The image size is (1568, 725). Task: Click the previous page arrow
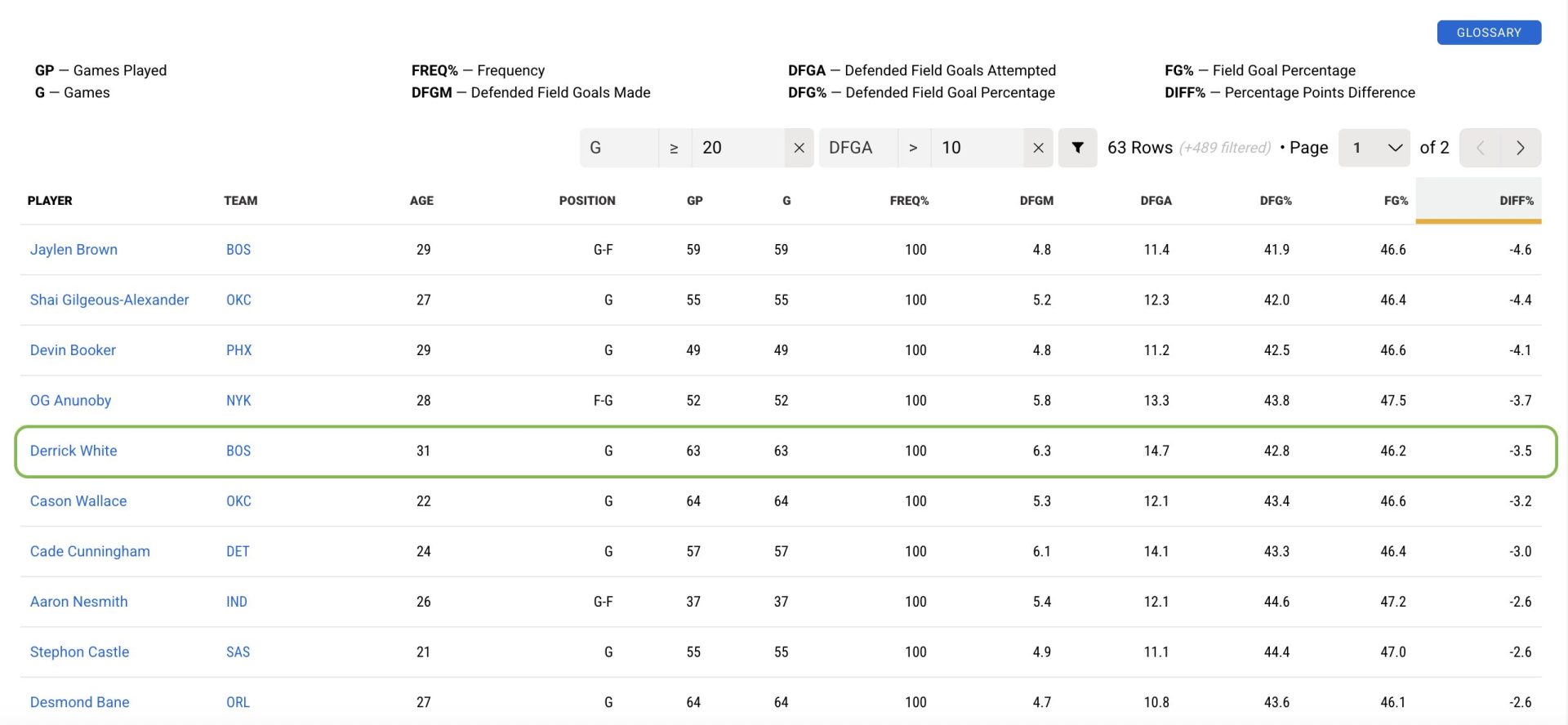coord(1480,148)
